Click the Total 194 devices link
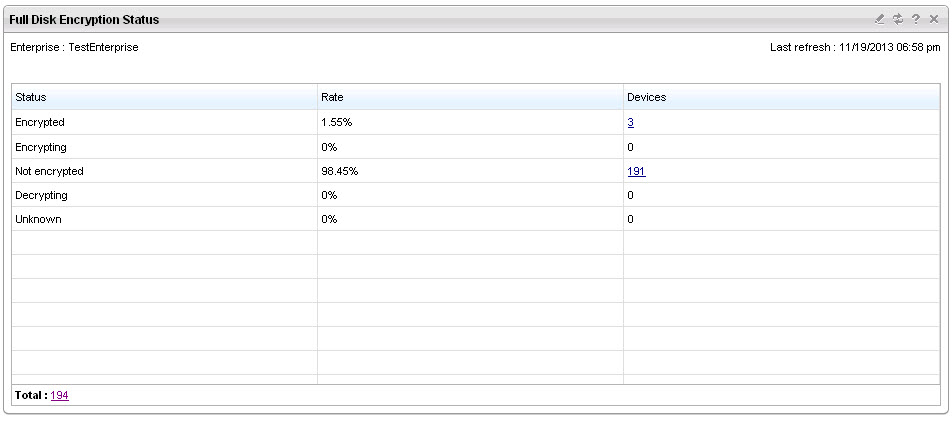The width and height of the screenshot is (952, 421). pyautogui.click(x=59, y=395)
